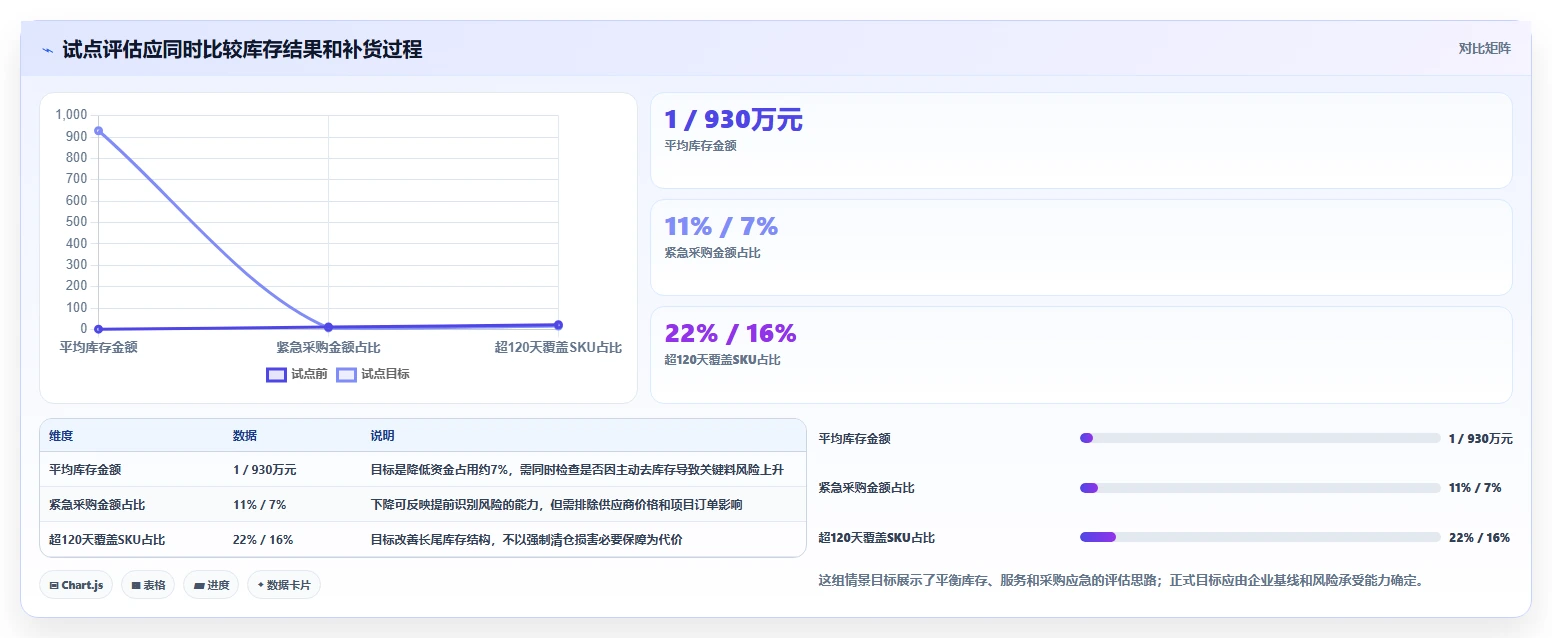Click the 数据 column header
Viewport: 1552px width, 638px height.
coord(245,436)
